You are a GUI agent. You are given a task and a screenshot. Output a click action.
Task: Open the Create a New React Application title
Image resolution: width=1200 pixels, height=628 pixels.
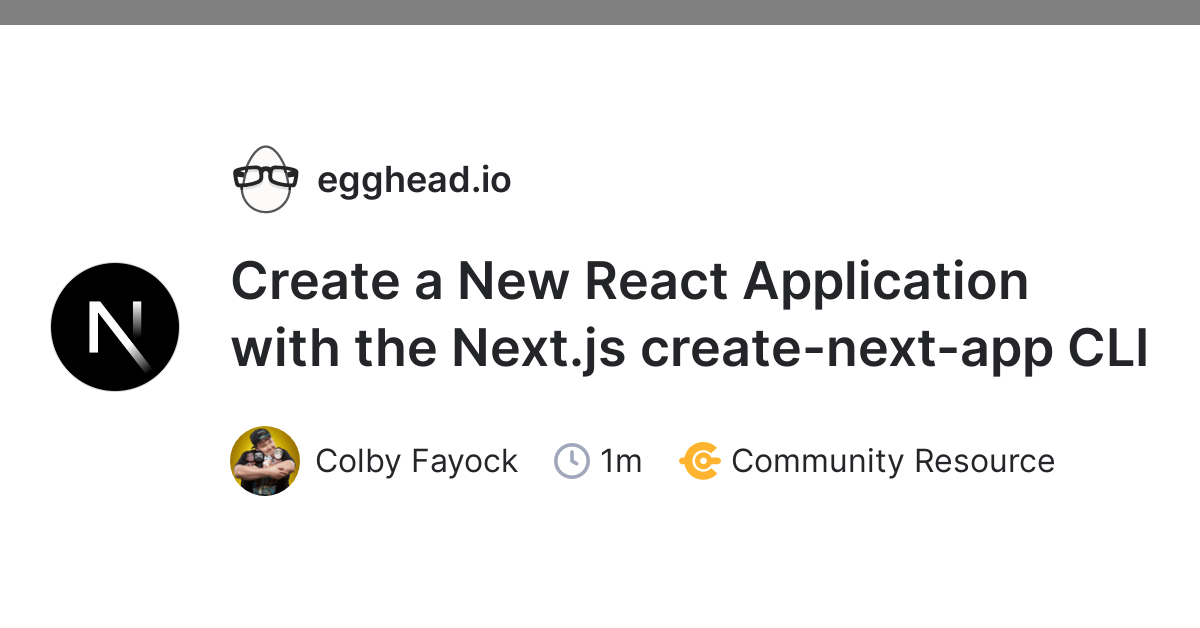click(x=689, y=315)
